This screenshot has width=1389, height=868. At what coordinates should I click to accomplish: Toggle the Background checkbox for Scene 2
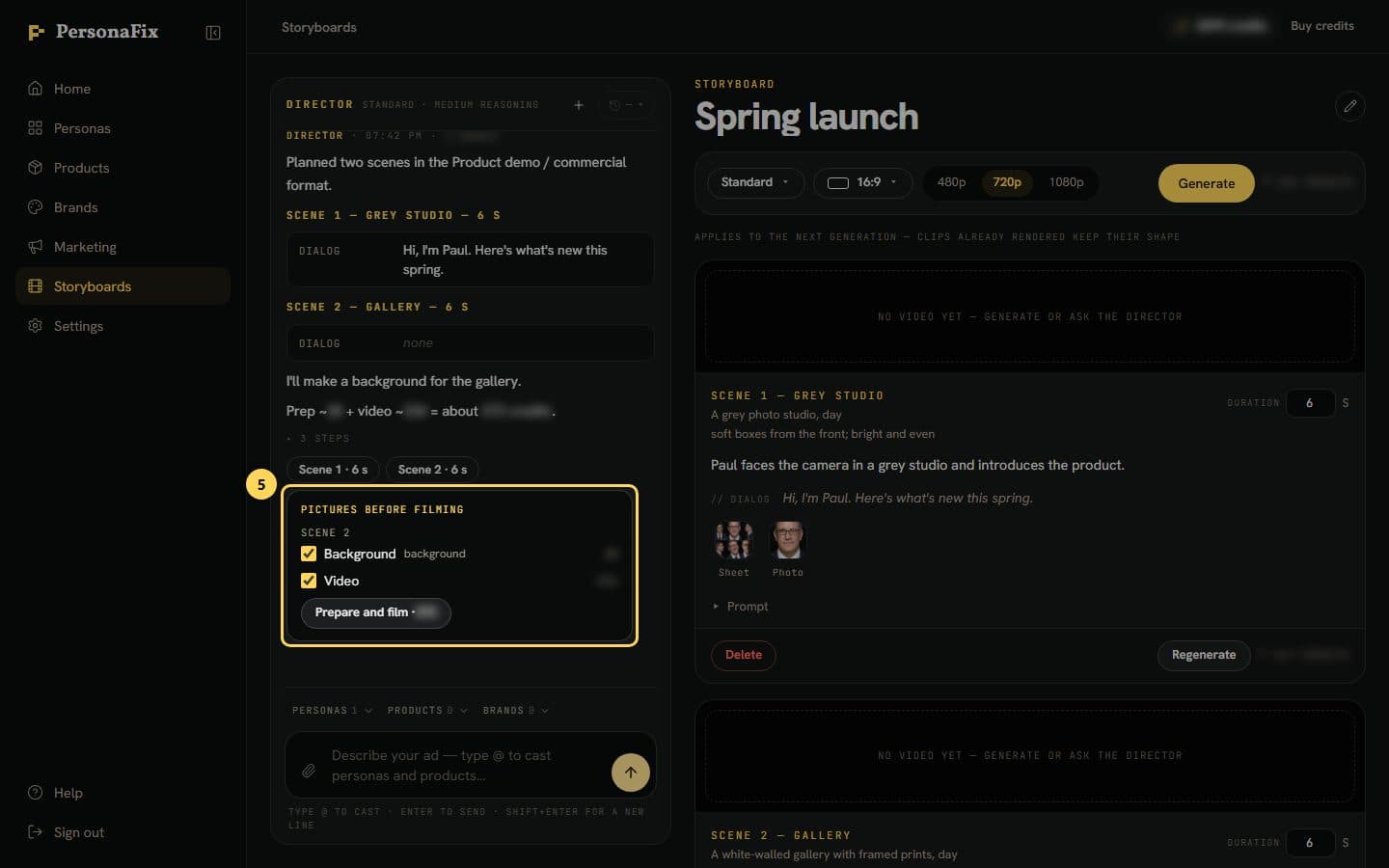click(309, 554)
